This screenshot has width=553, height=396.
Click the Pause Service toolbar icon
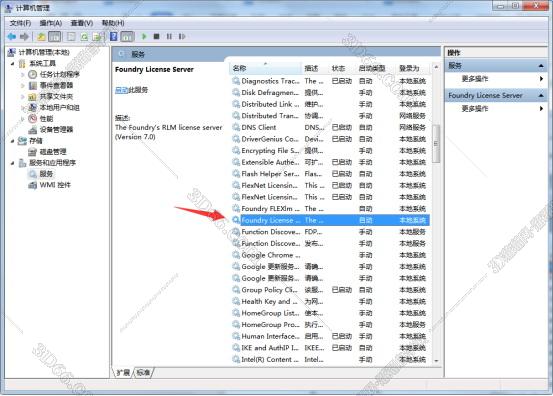pos(169,36)
